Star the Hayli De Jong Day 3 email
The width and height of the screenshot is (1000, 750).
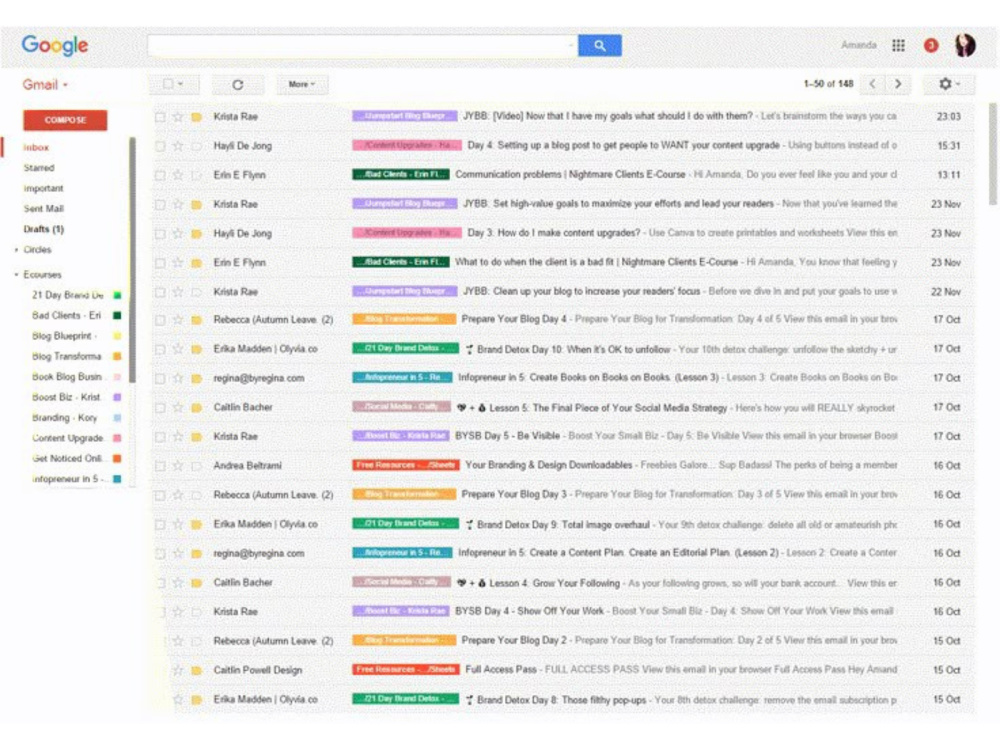tap(178, 233)
